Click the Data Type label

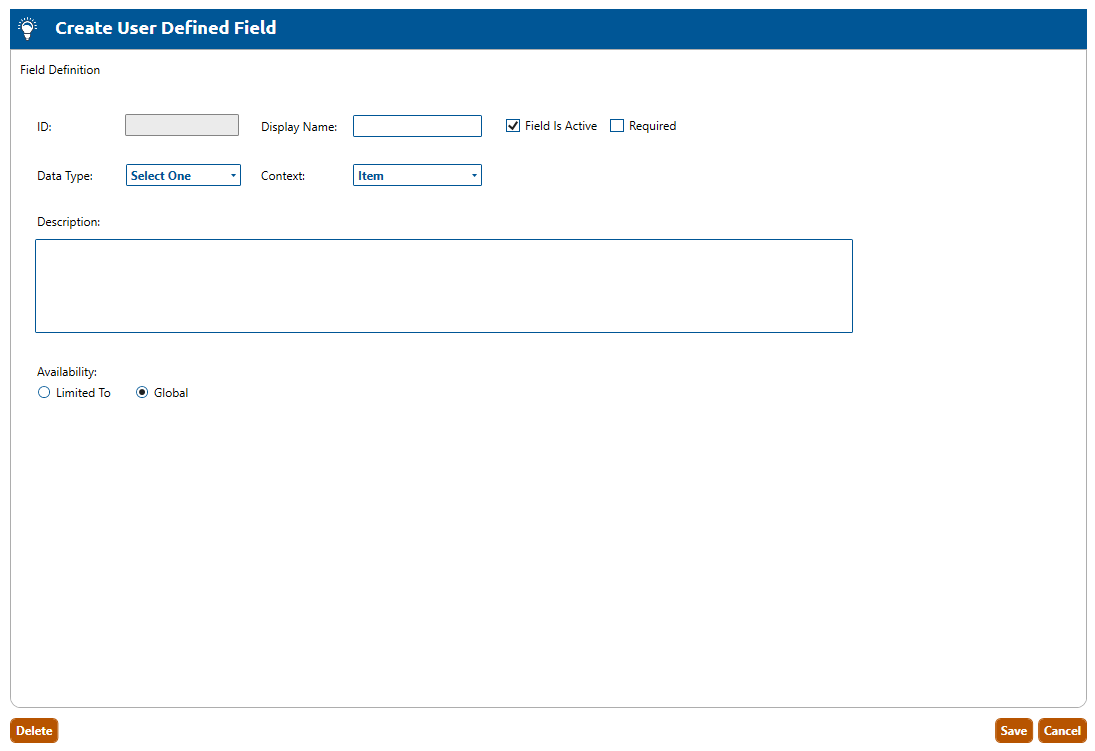pyautogui.click(x=65, y=176)
